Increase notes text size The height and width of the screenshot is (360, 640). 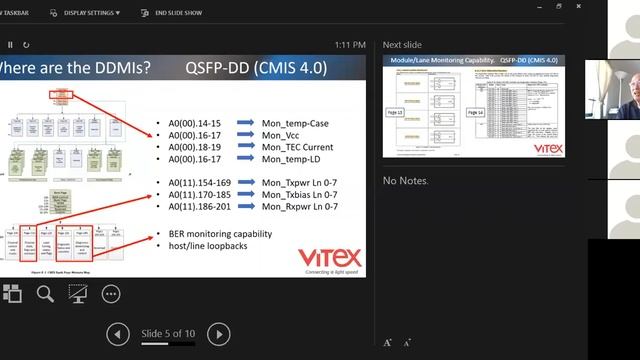coord(387,343)
